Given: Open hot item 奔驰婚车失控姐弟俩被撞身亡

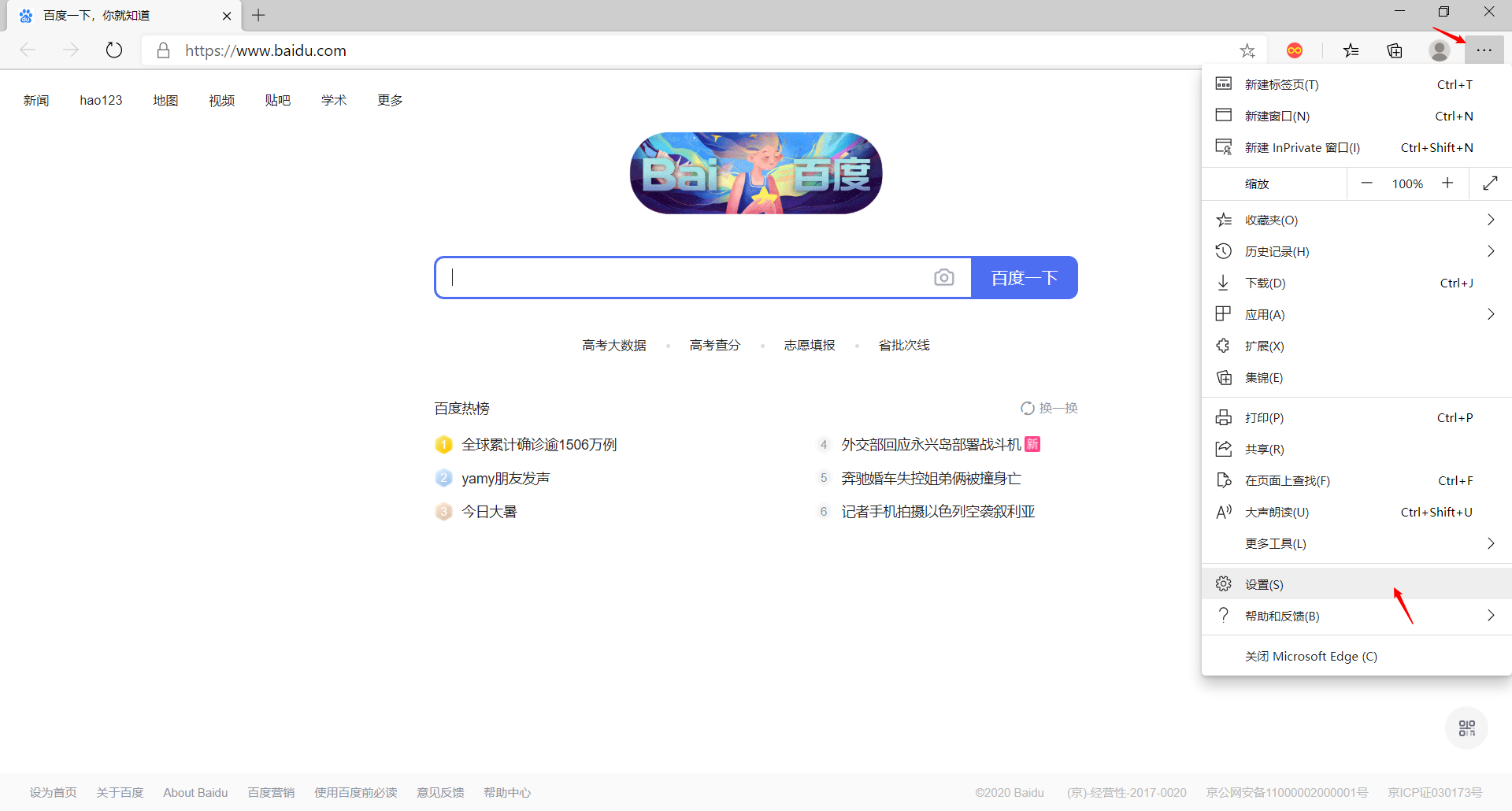Looking at the screenshot, I should pos(931,478).
